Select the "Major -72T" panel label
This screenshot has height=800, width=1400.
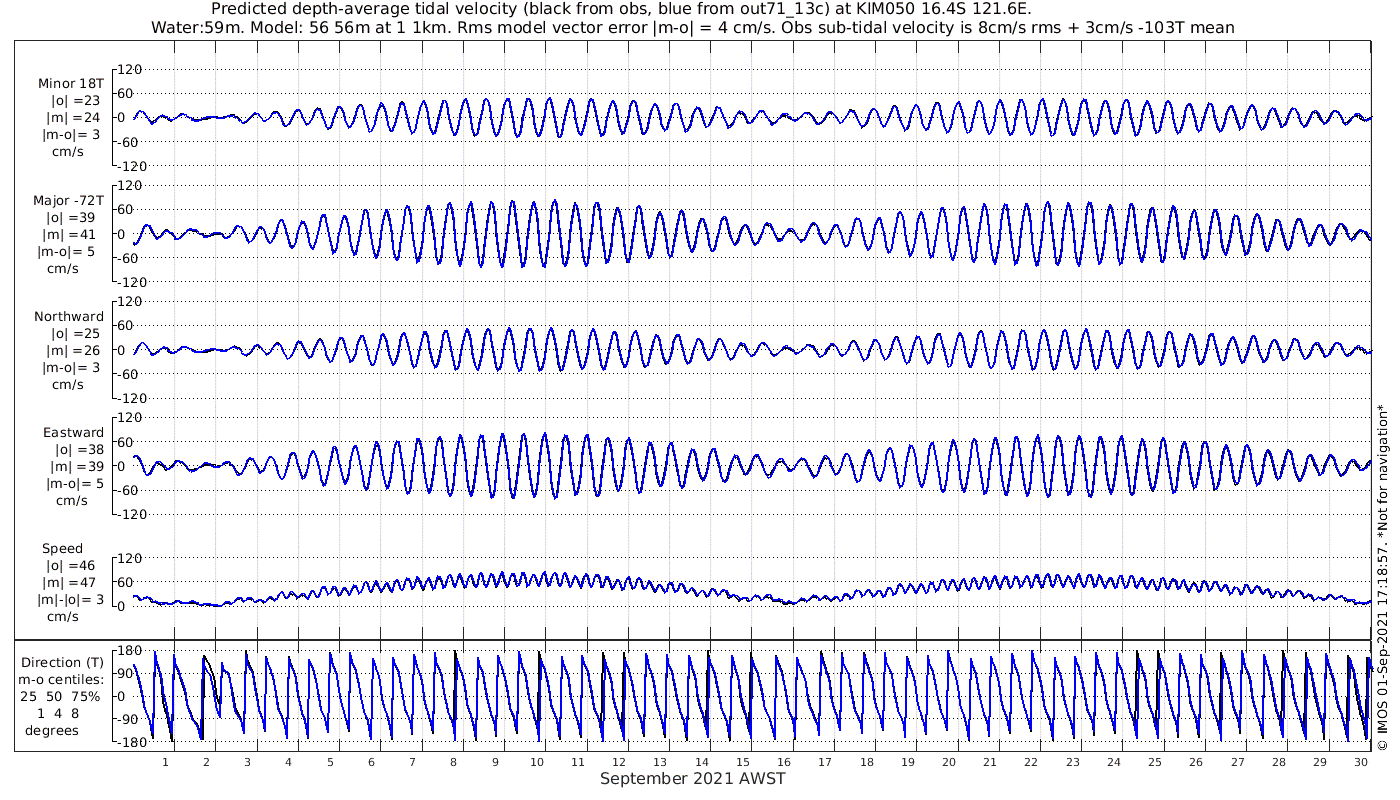tap(68, 201)
